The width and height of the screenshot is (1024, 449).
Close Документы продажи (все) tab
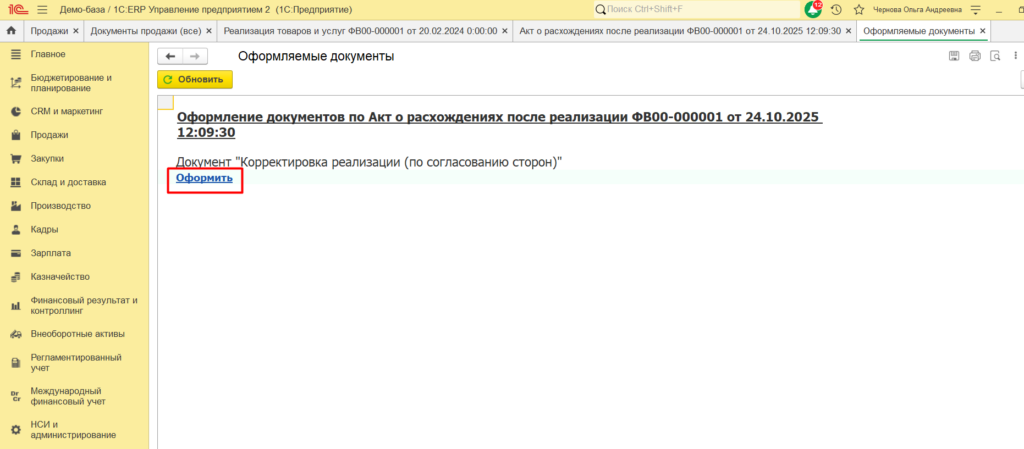click(x=208, y=31)
